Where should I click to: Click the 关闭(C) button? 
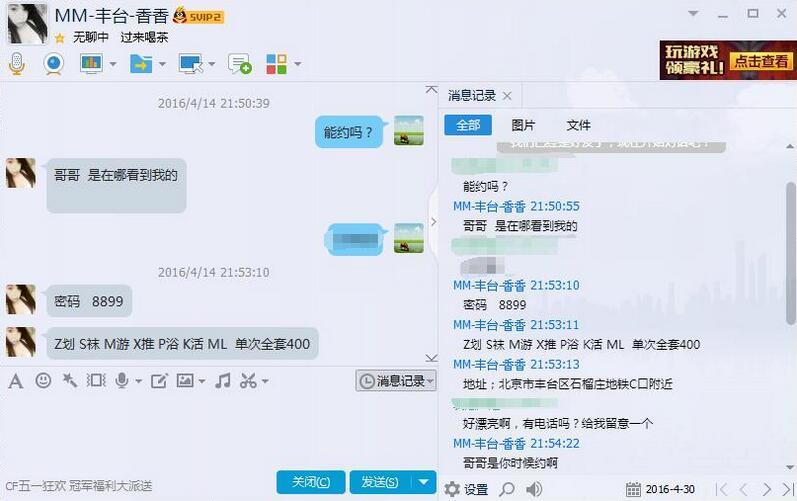pyautogui.click(x=311, y=482)
